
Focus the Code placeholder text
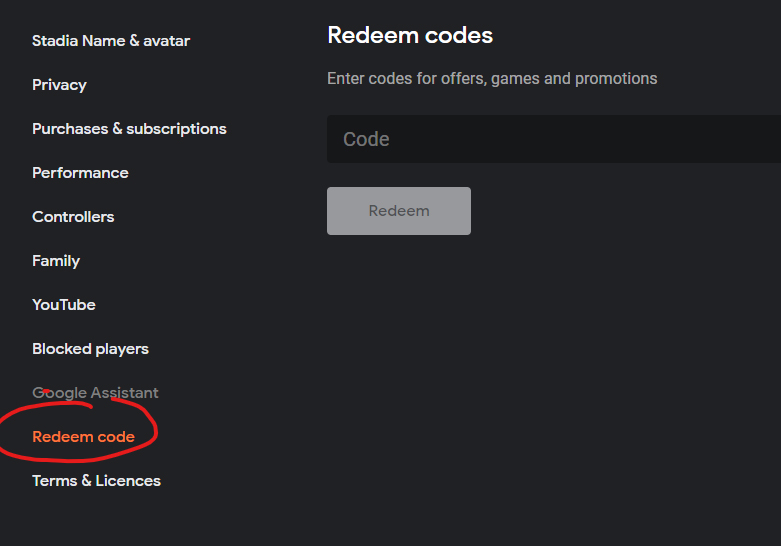pos(366,139)
